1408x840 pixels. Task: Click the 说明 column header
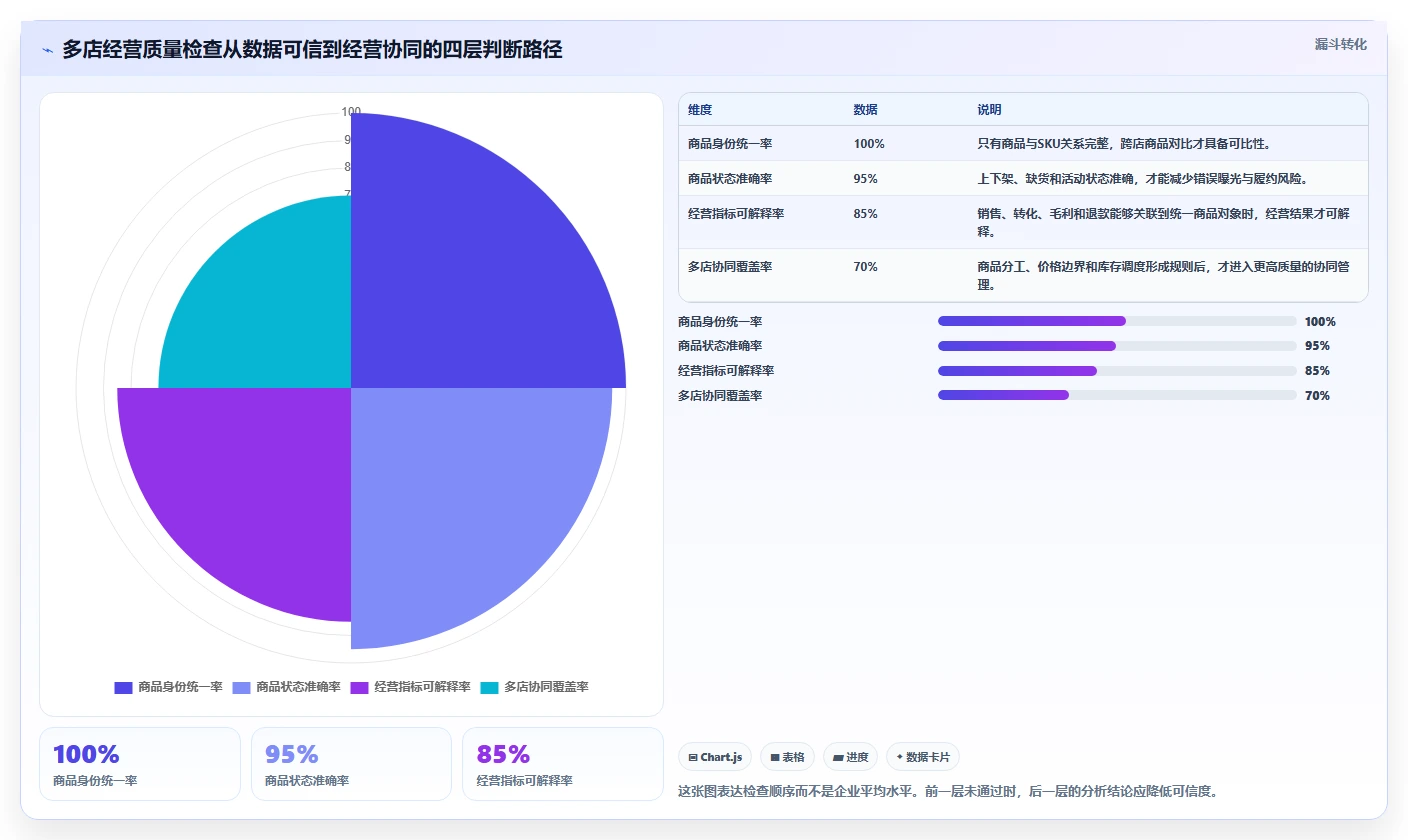989,110
